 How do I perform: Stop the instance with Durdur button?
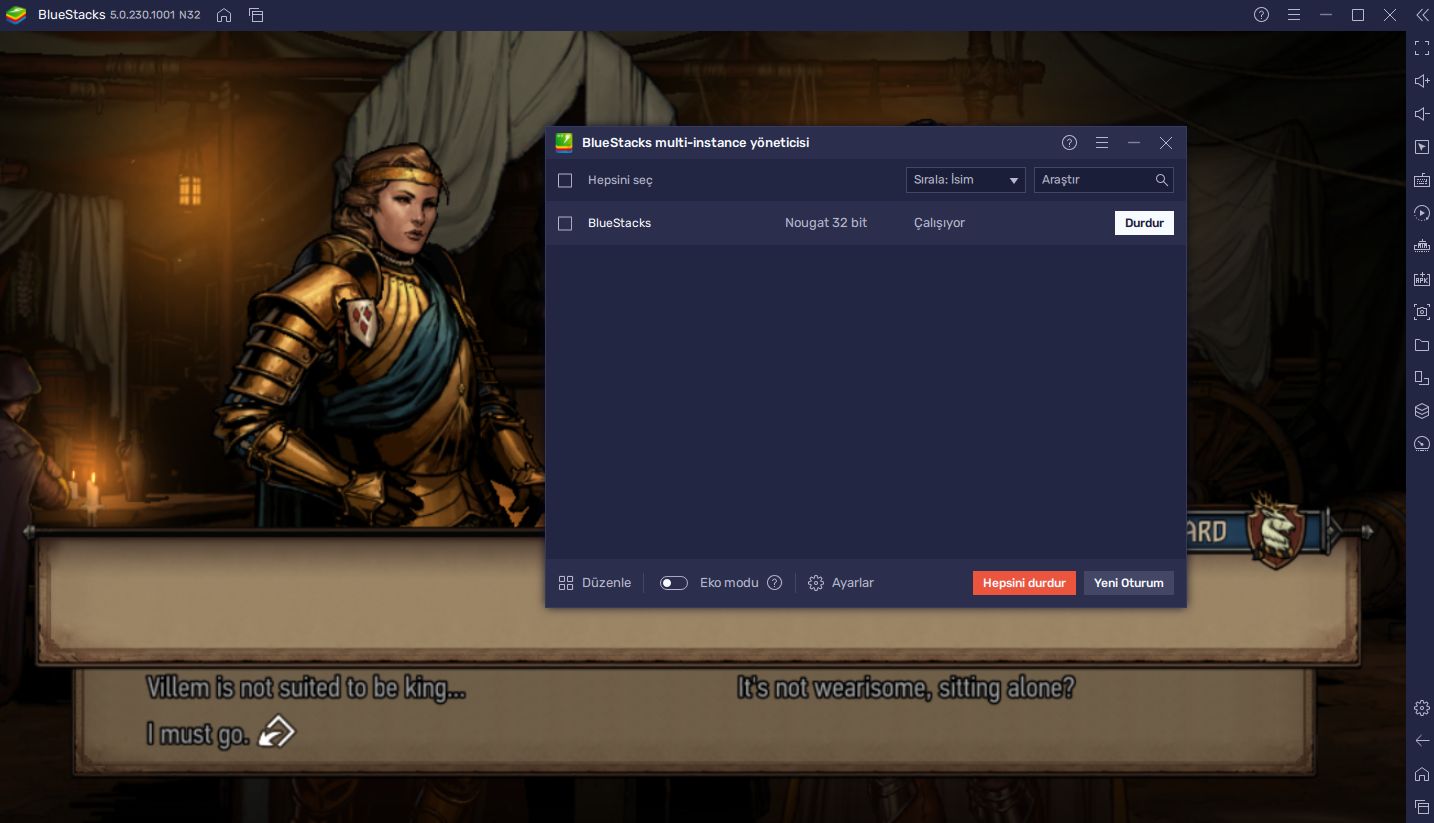(1144, 223)
